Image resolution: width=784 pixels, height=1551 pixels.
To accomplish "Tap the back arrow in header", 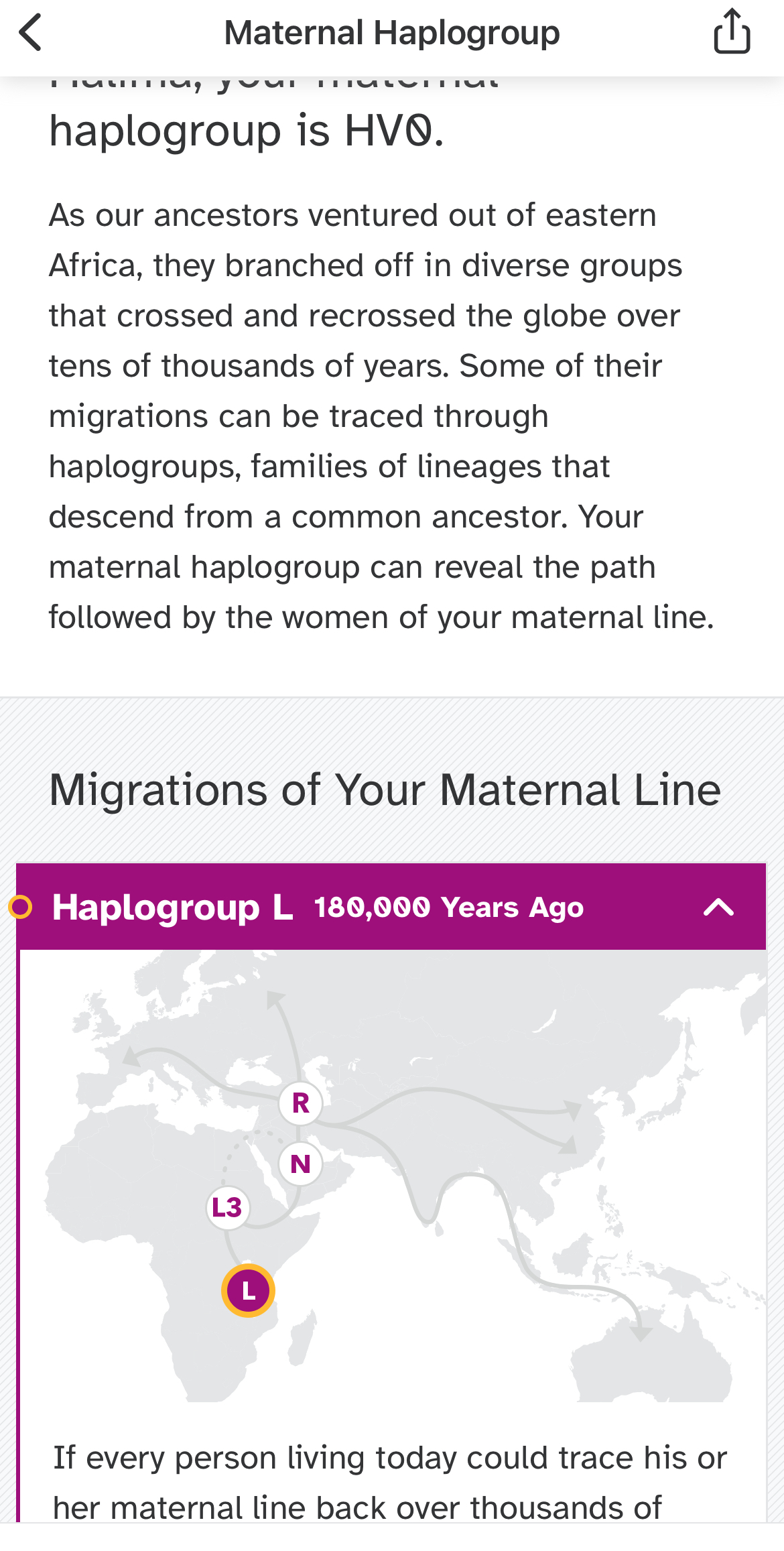I will [31, 32].
